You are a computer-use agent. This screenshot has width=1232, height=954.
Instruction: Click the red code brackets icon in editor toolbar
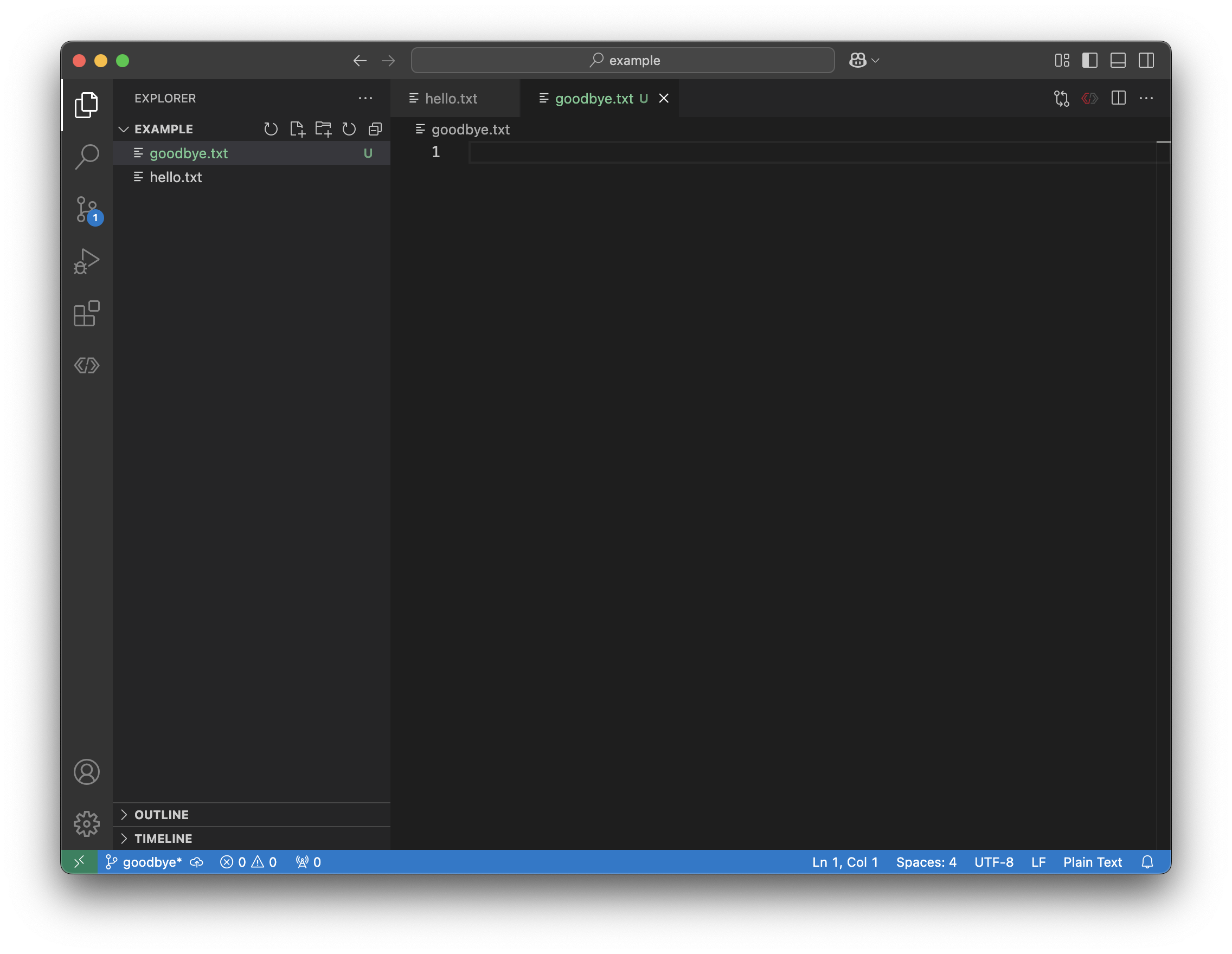pos(1089,99)
